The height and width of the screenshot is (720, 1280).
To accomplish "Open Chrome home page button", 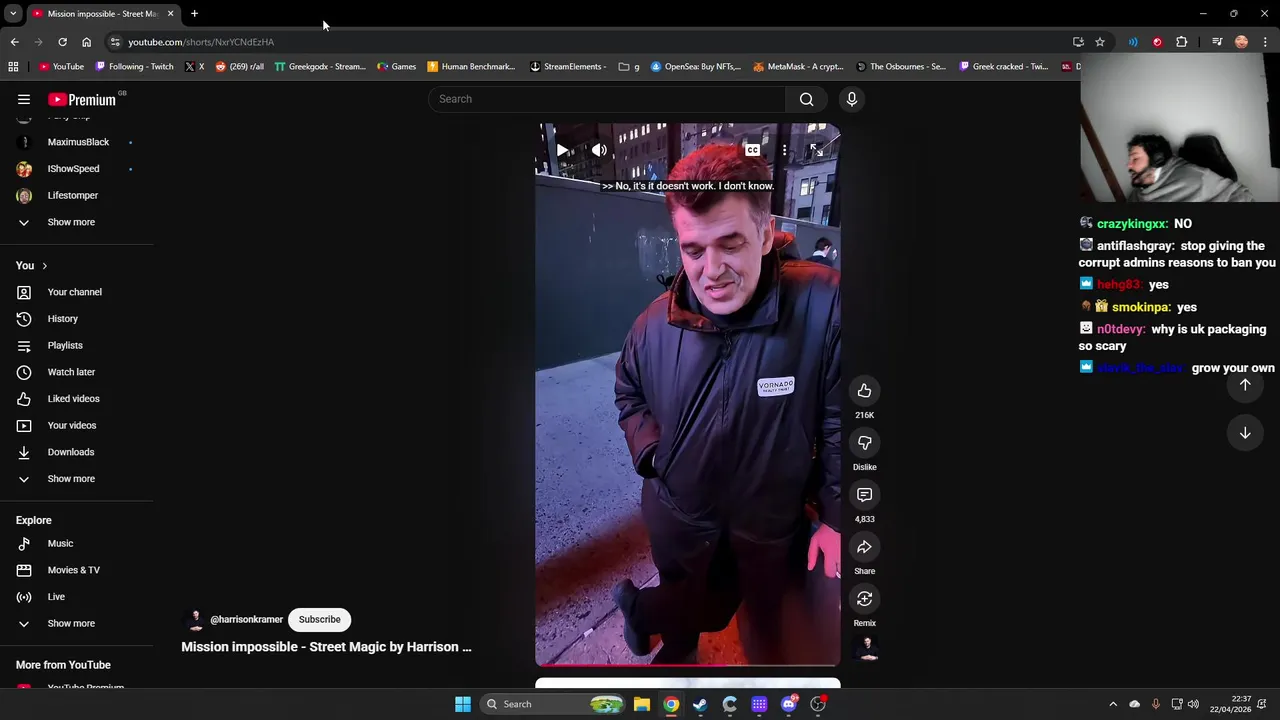I will 86,42.
